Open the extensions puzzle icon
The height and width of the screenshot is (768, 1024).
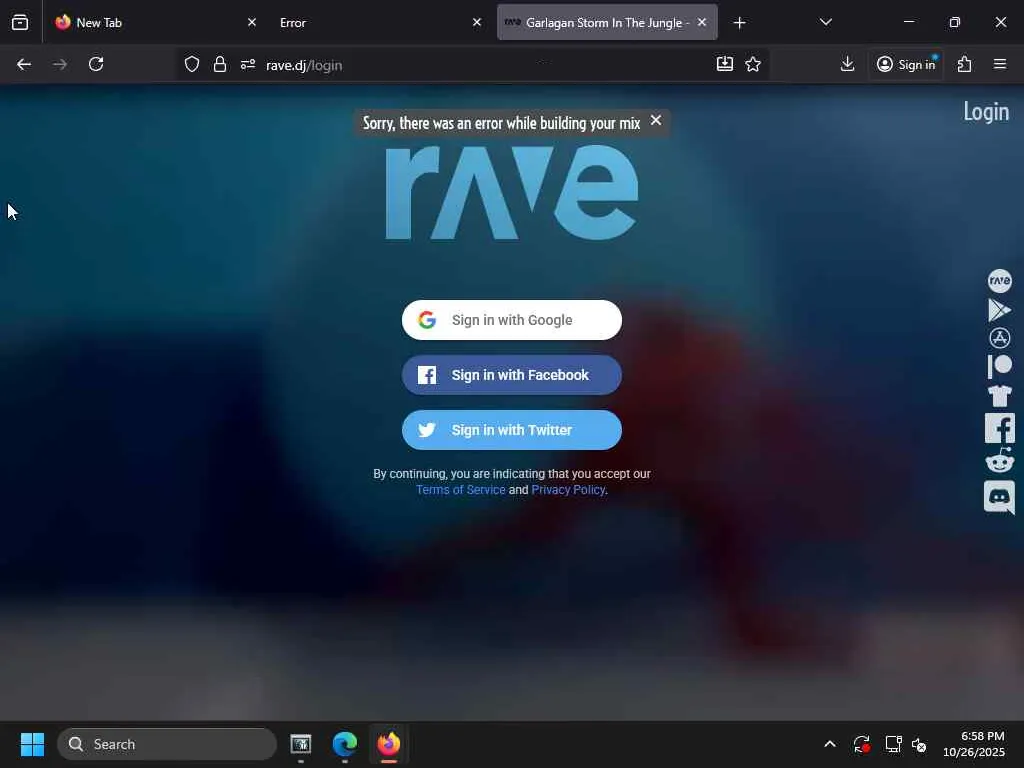965,64
